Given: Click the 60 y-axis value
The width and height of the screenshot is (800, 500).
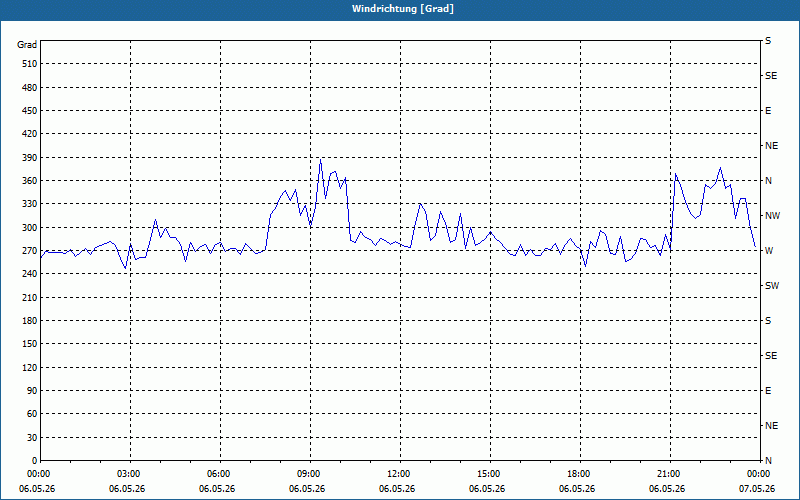Looking at the screenshot, I should click(x=32, y=414).
